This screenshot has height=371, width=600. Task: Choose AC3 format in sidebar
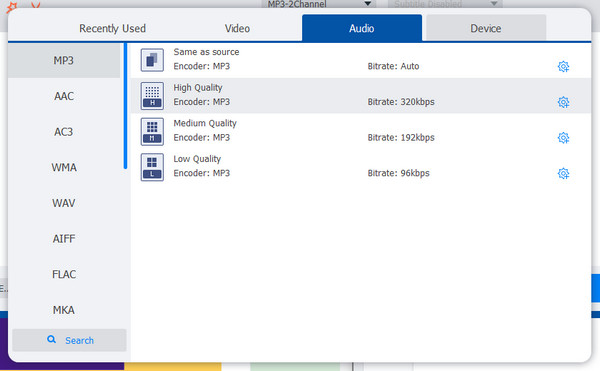click(64, 132)
